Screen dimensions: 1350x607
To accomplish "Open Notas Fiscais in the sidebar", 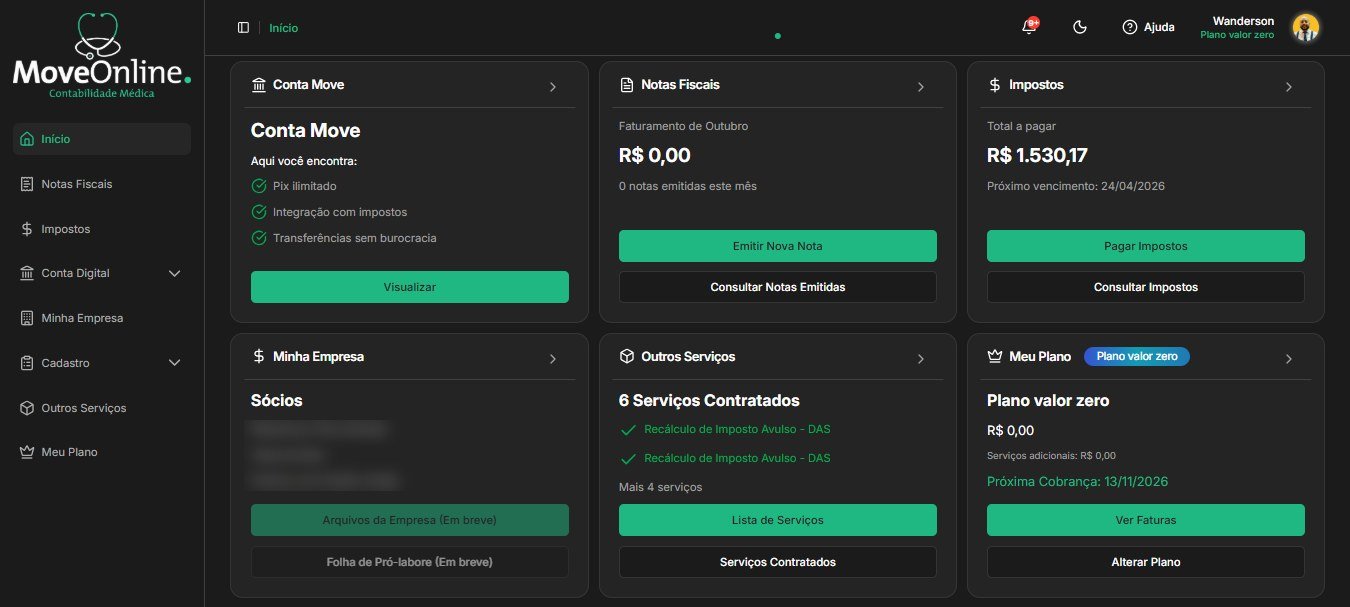I will tap(102, 184).
